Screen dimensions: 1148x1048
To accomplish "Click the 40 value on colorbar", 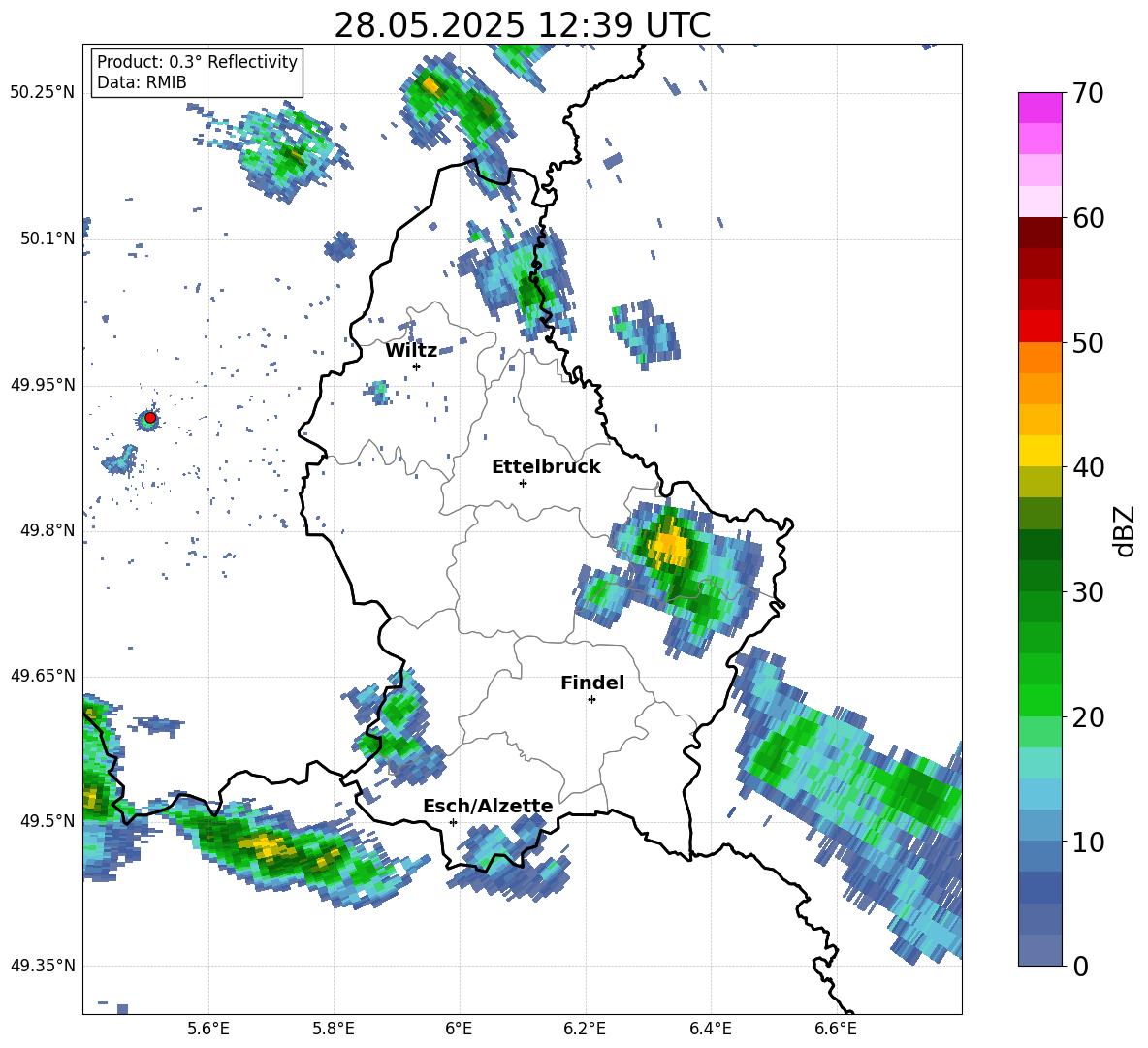I will [x=1087, y=467].
